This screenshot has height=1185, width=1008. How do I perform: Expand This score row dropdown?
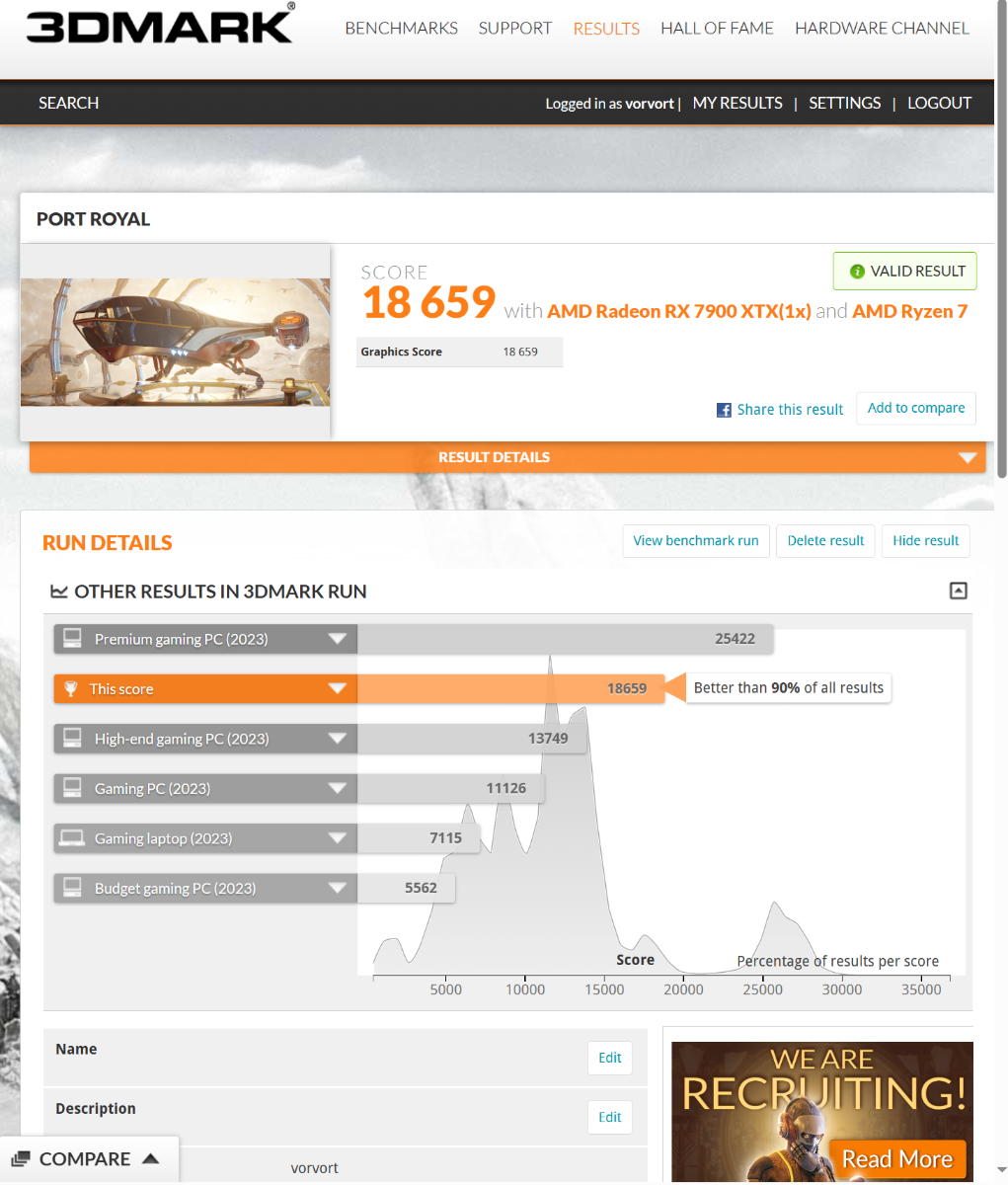pos(337,688)
